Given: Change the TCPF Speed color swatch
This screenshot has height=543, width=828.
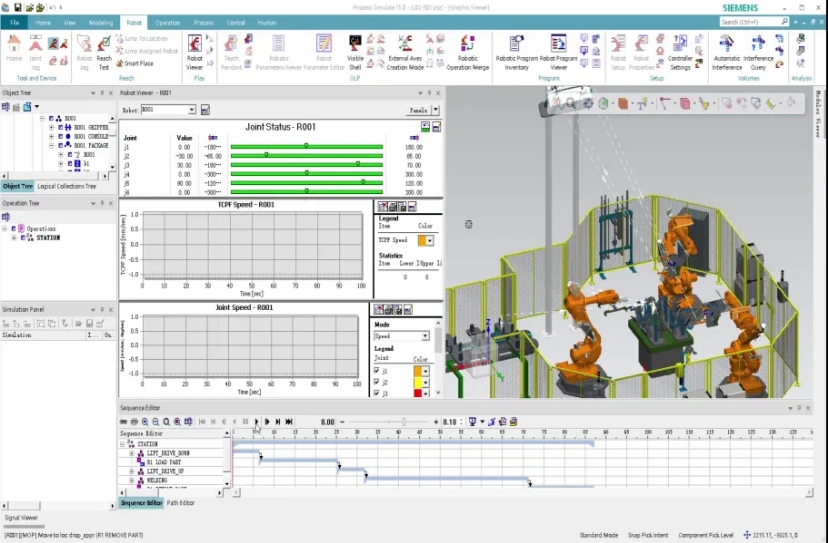Looking at the screenshot, I should click(x=425, y=240).
